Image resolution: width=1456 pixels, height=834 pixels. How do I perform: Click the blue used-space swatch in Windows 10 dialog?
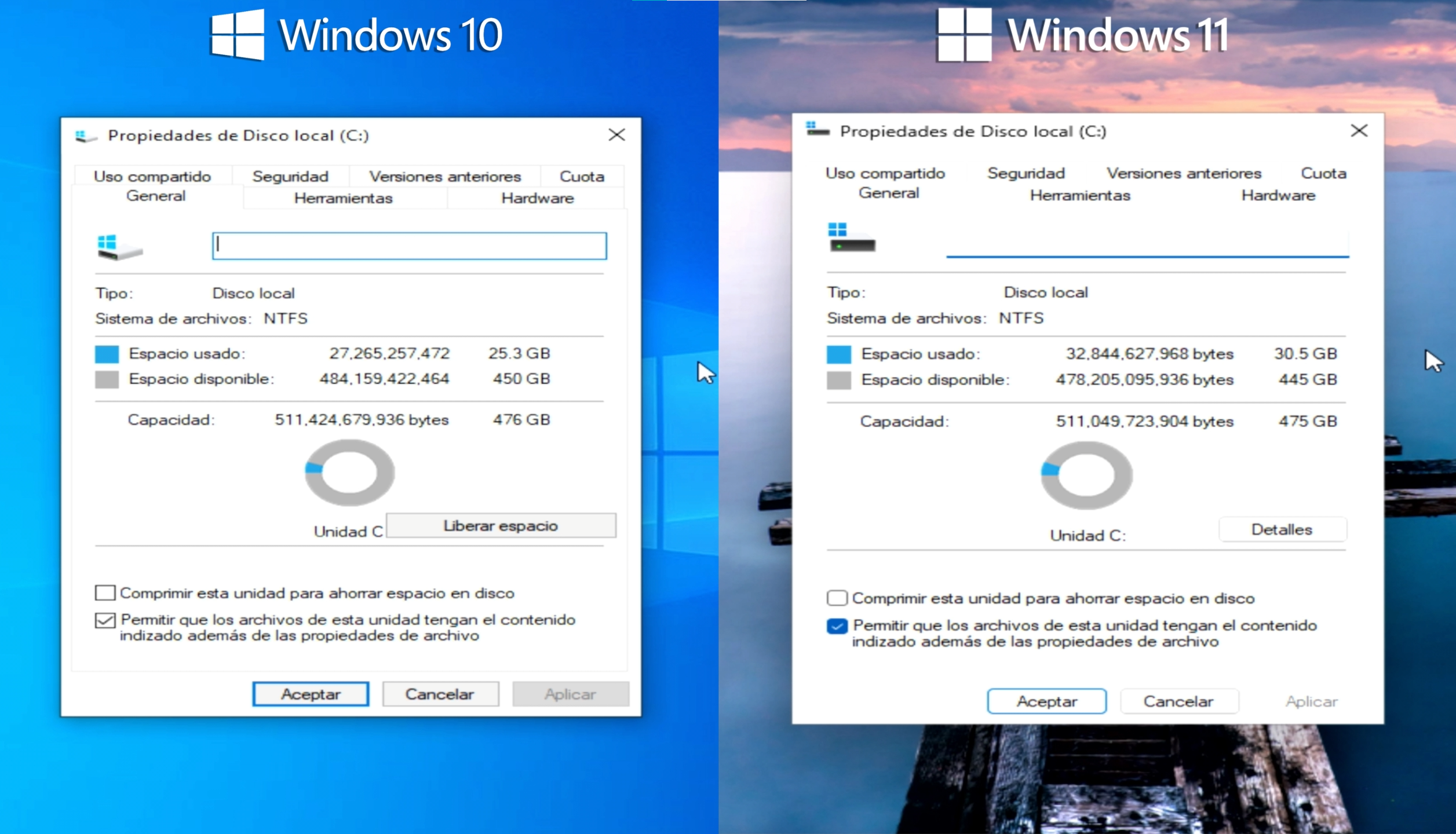(107, 354)
